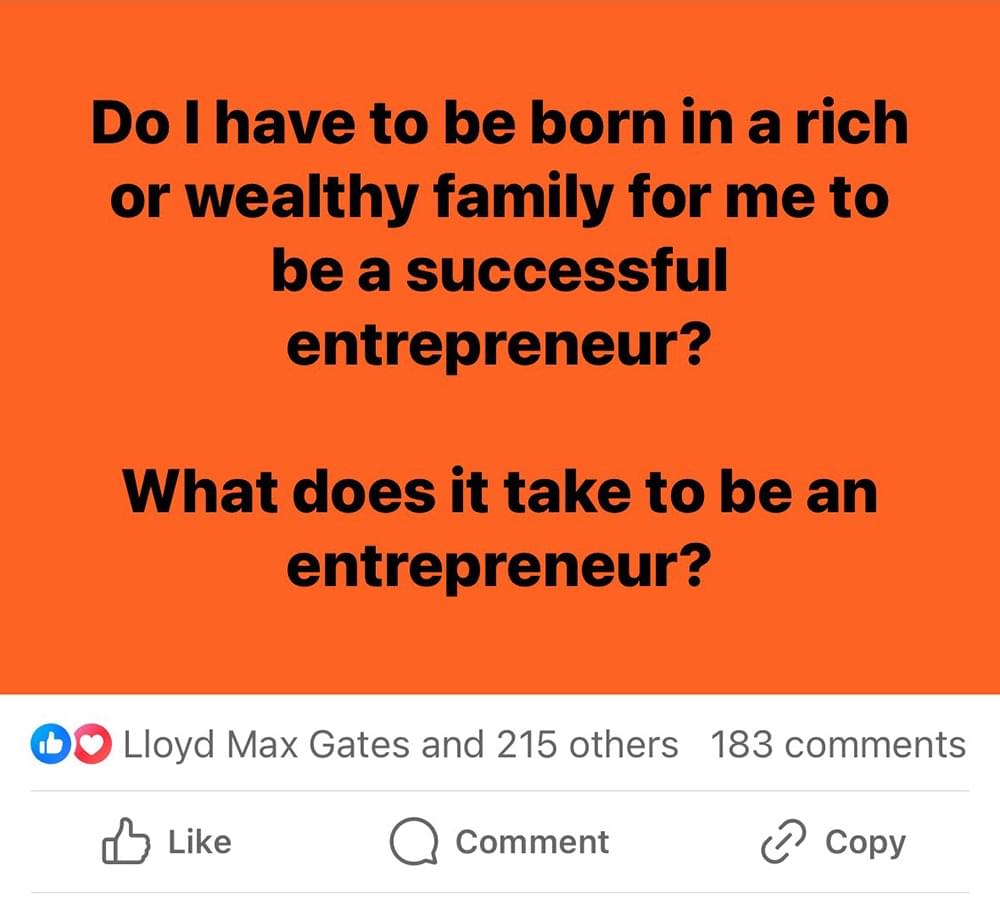This screenshot has height=897, width=1000.
Task: Click the "Like" text label
Action: pos(200,842)
